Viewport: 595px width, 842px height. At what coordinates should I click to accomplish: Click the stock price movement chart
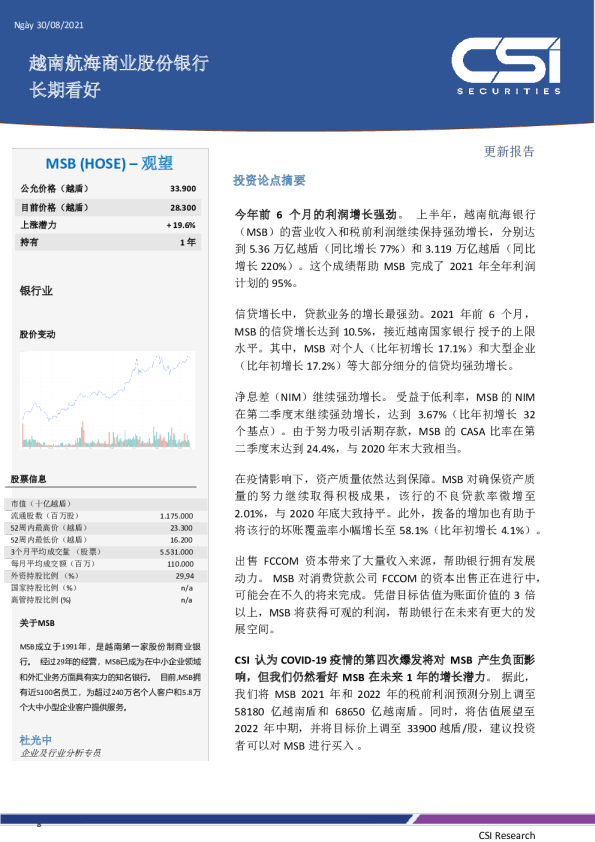(107, 400)
